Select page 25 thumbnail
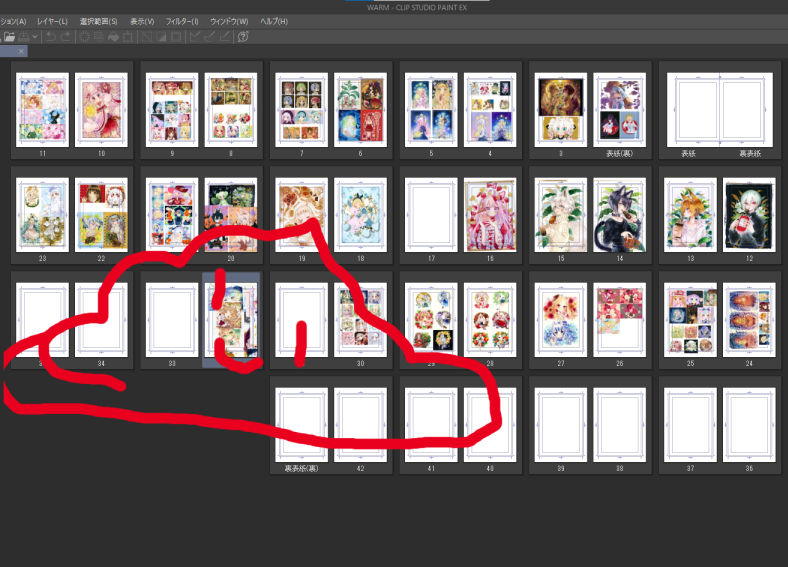This screenshot has width=788, height=567. 691,320
